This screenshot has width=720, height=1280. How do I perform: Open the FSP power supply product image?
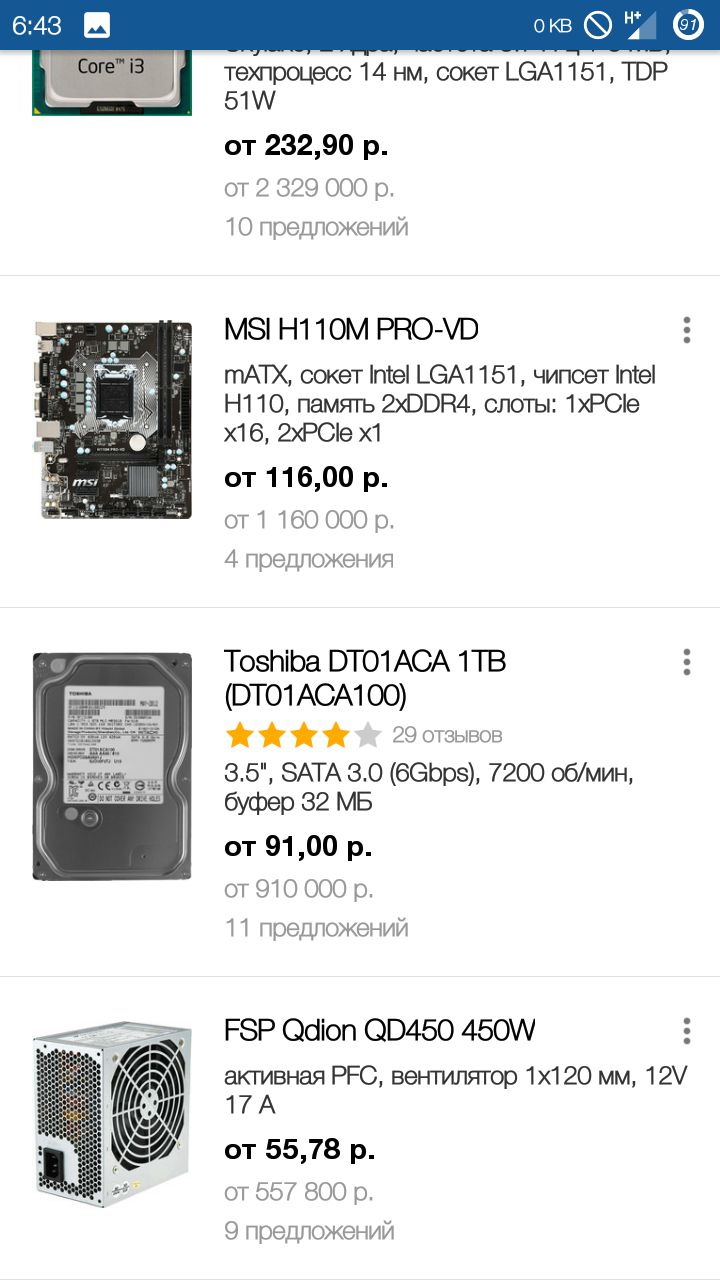112,1113
